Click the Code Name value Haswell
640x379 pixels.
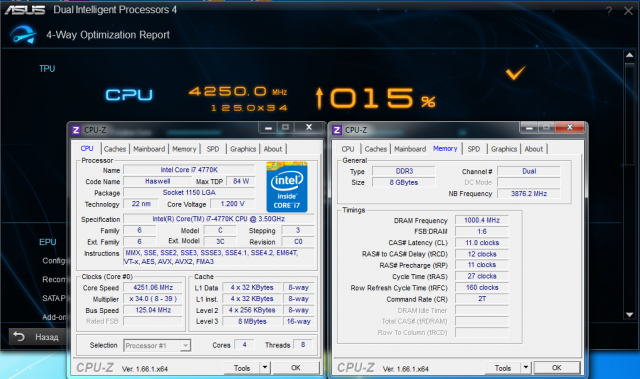(158, 181)
